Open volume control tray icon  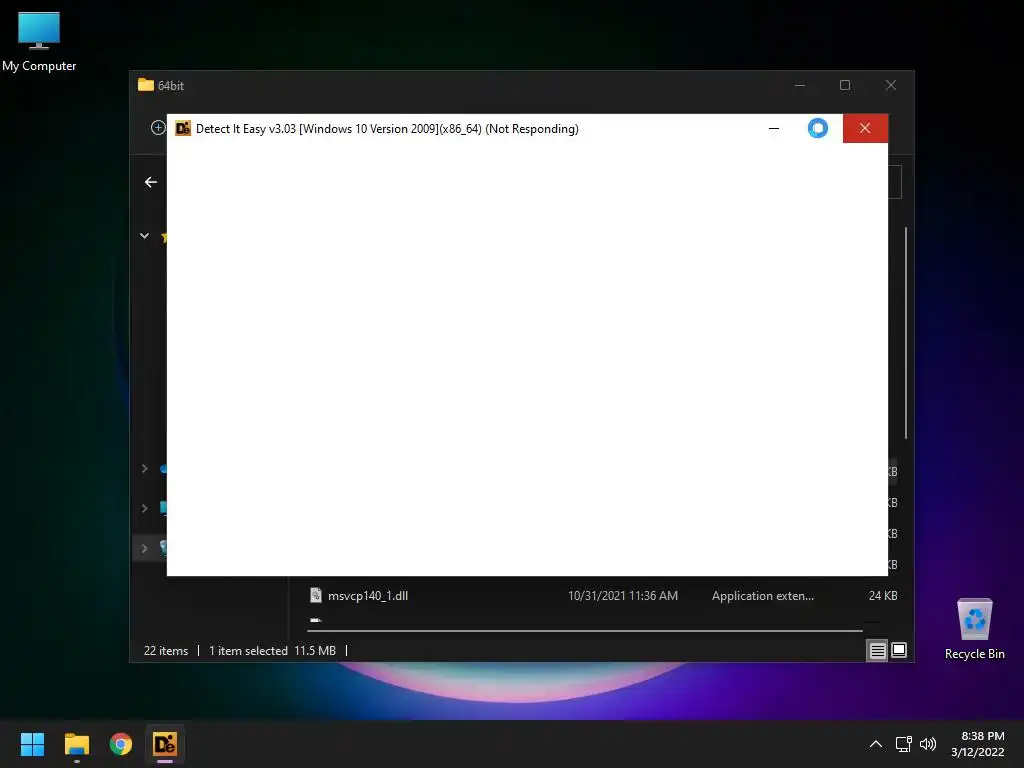(927, 744)
